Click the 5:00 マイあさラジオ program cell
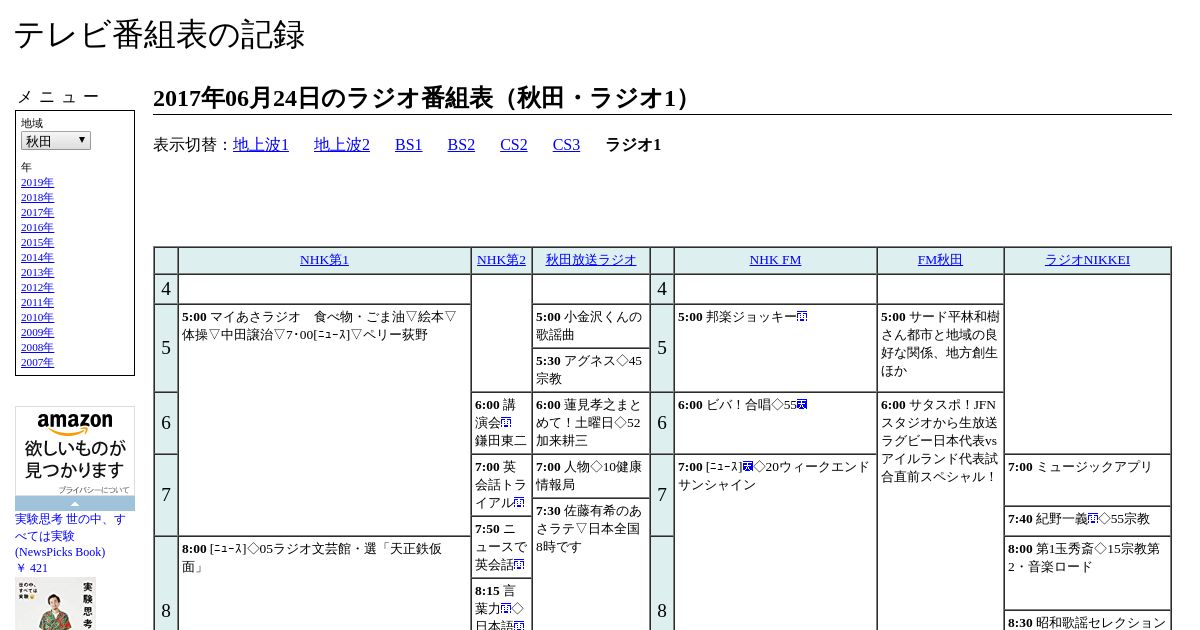This screenshot has width=1200, height=630. [324, 420]
